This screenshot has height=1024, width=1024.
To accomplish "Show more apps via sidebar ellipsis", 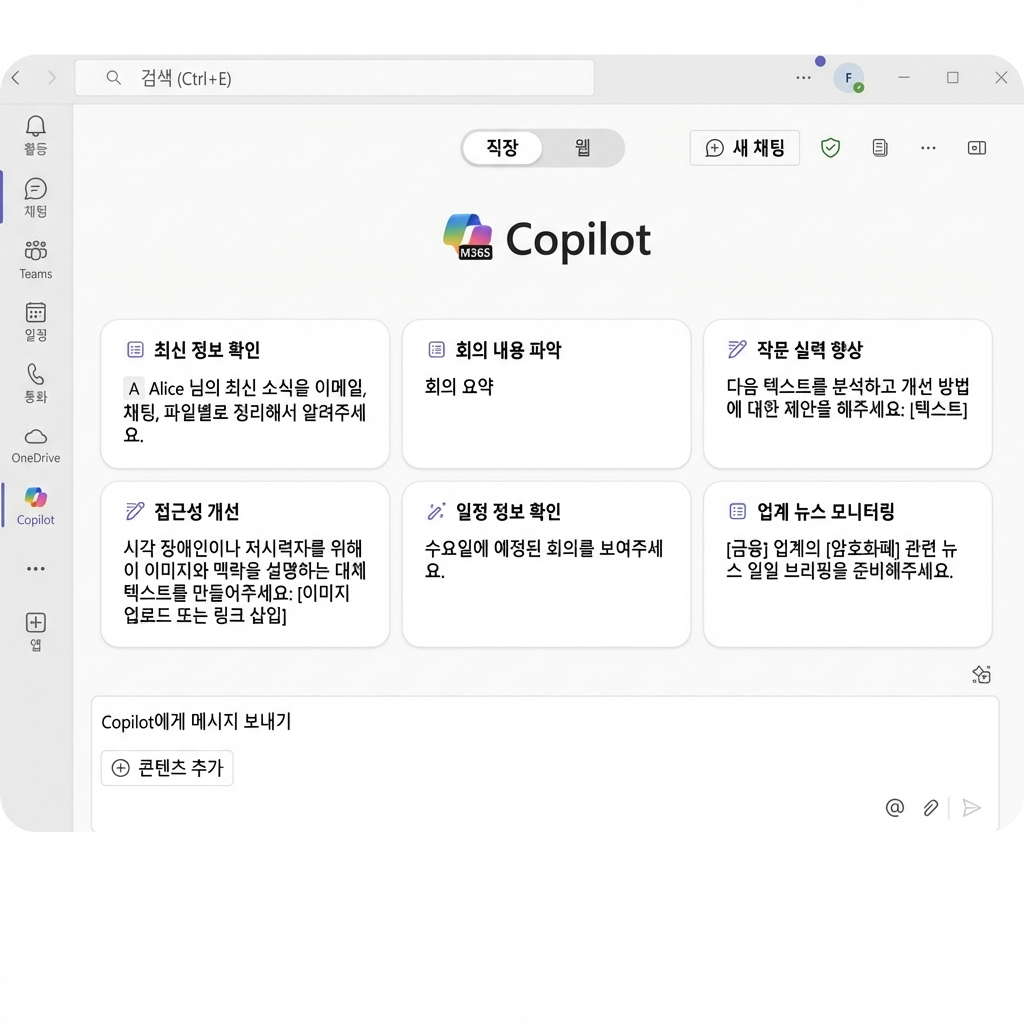I will tap(35, 569).
